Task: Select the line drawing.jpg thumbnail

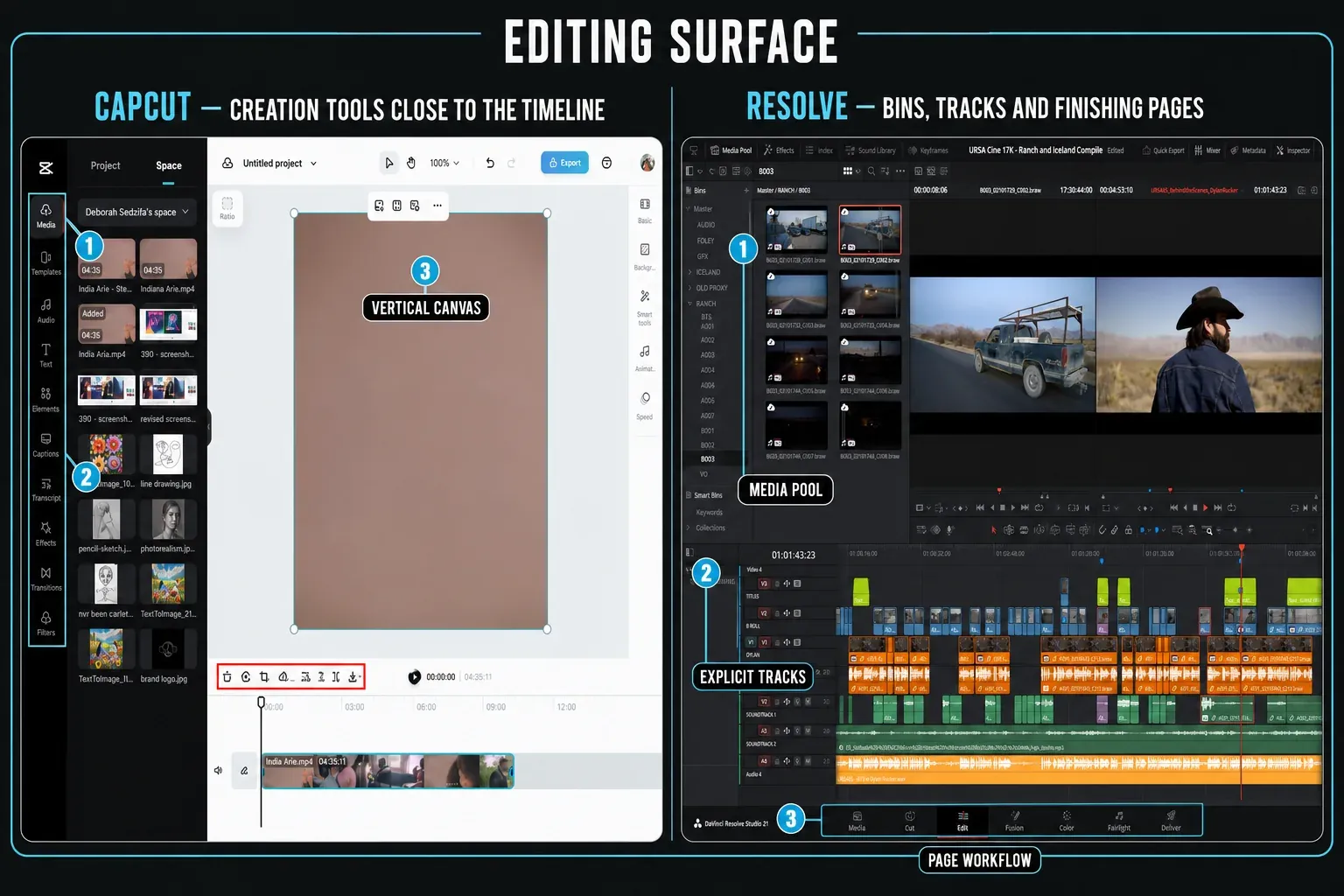Action: pyautogui.click(x=168, y=455)
